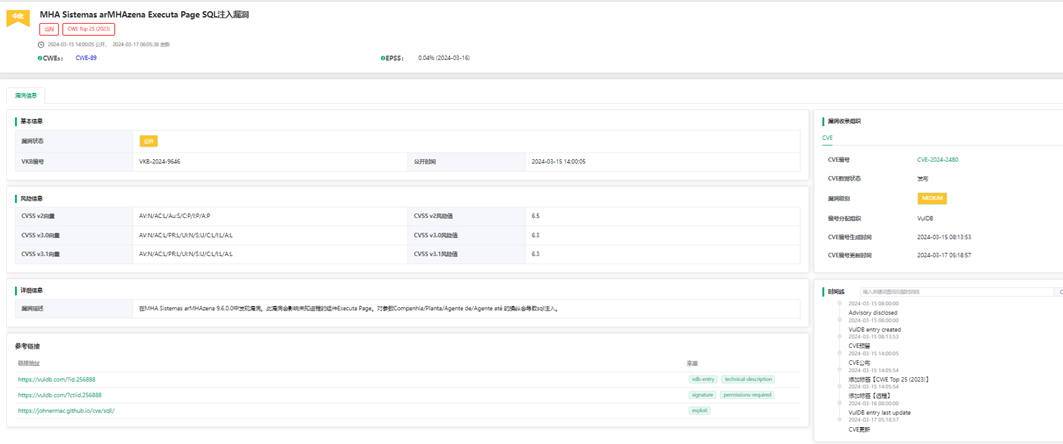Open the CWE-89 link
1063x444 pixels.
point(86,58)
